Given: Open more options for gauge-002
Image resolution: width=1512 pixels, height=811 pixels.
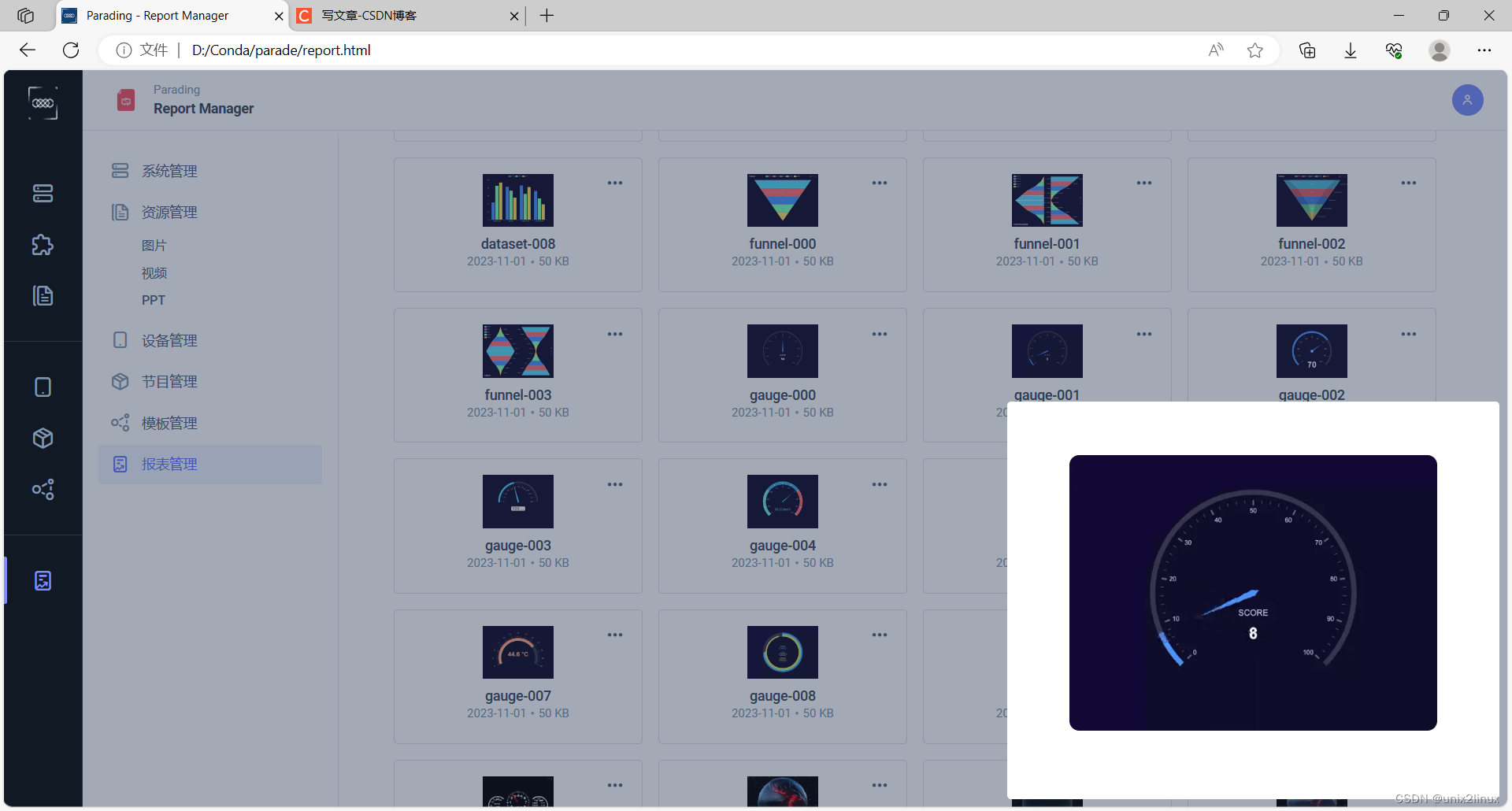Looking at the screenshot, I should (x=1409, y=334).
